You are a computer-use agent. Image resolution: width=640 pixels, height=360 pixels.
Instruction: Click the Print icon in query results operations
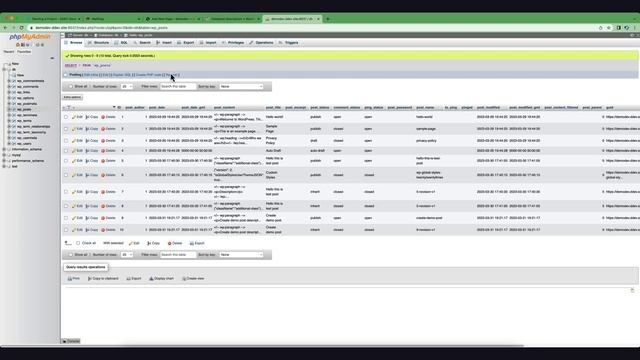point(70,278)
